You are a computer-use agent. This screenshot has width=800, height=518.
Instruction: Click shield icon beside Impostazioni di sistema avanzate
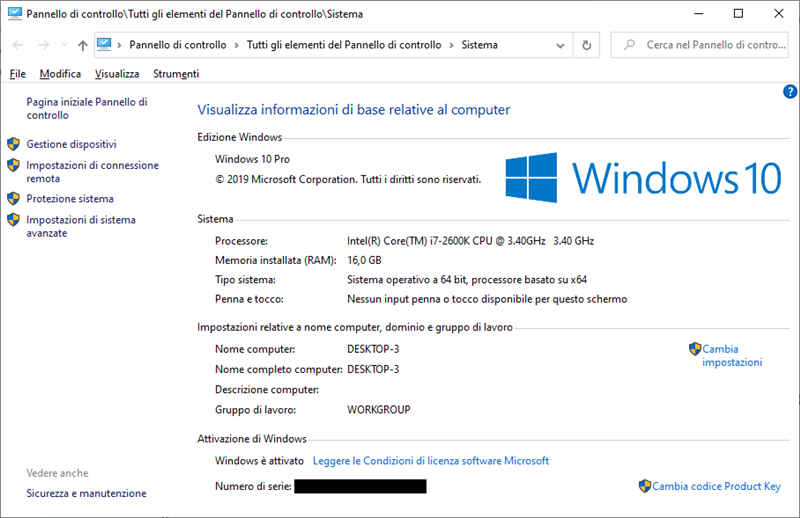[13, 219]
